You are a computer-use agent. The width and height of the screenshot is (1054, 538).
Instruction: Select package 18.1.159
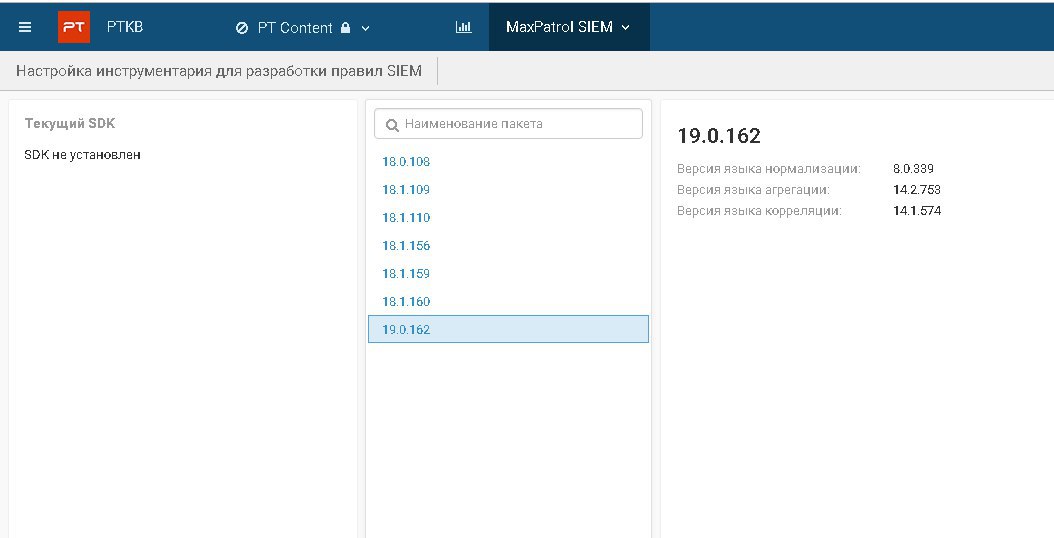(406, 274)
